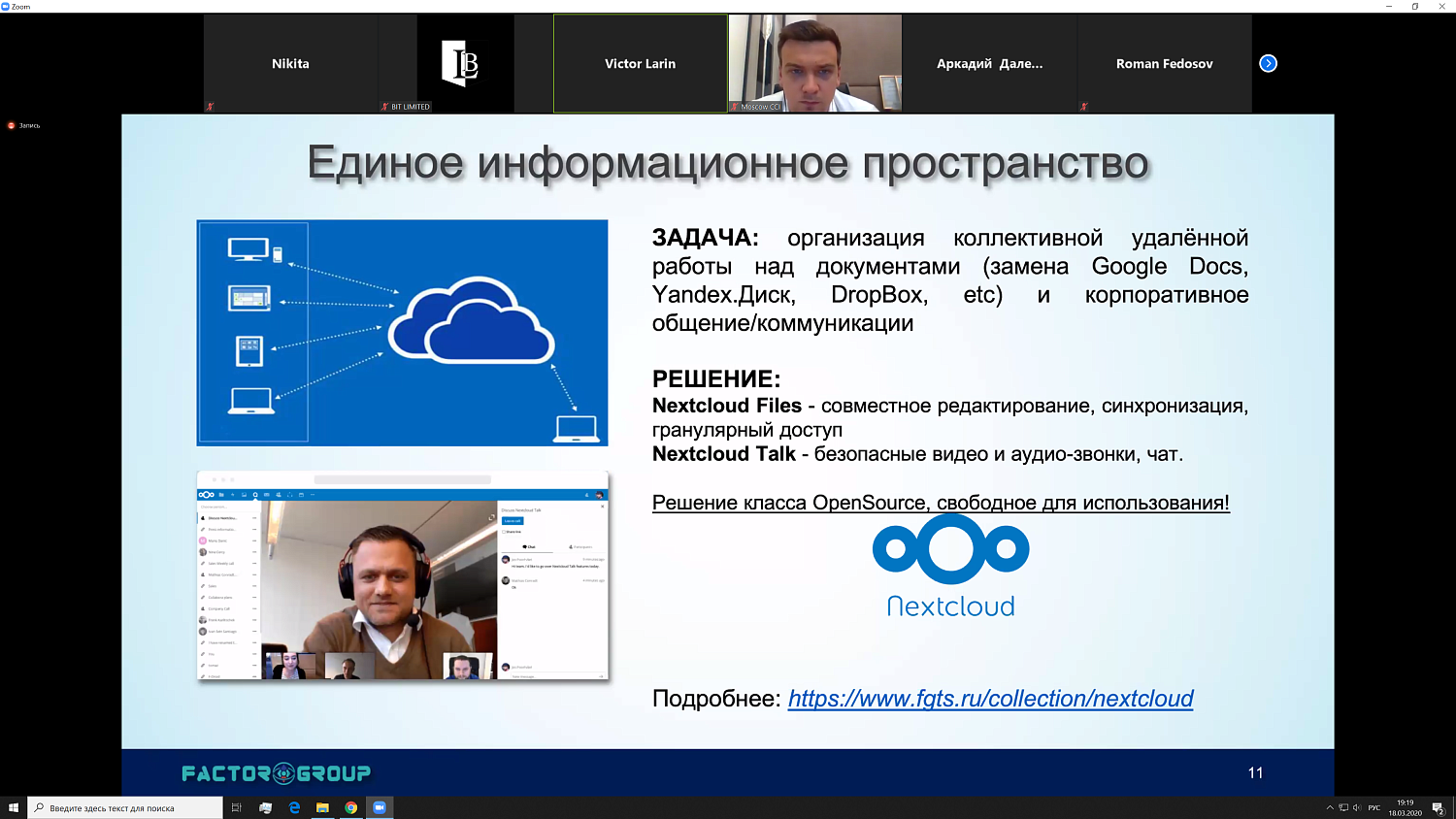Screen dimensions: 1456x819
Task: Select the BIT LIMITED participant tile
Action: click(x=466, y=63)
